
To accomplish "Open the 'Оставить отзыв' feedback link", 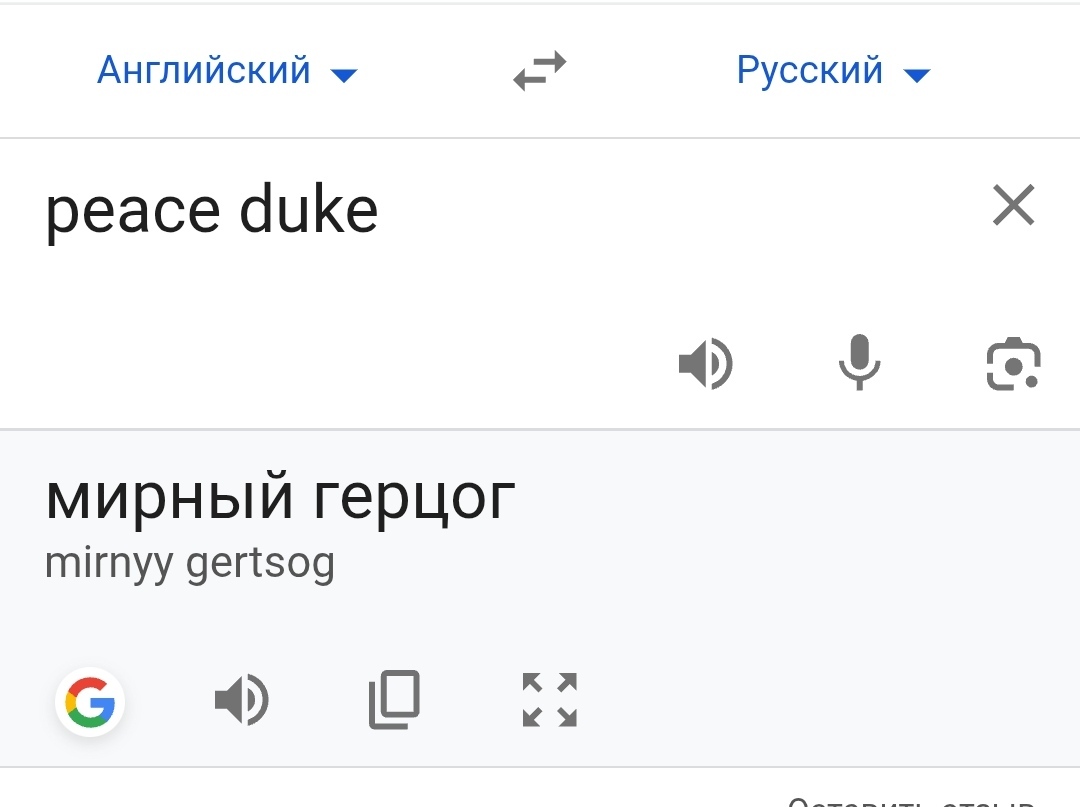I will [x=911, y=800].
